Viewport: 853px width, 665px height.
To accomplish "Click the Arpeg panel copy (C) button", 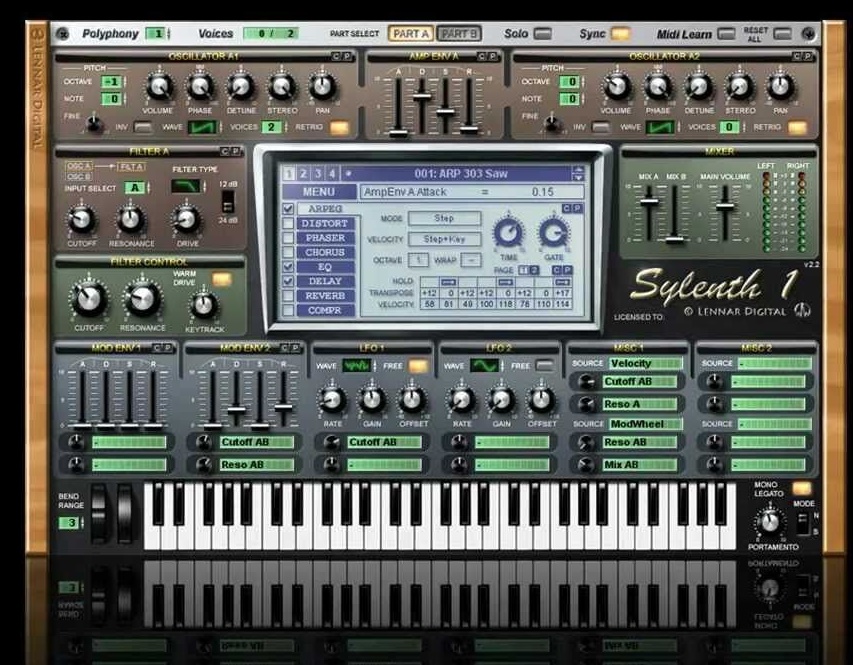I will click(566, 208).
